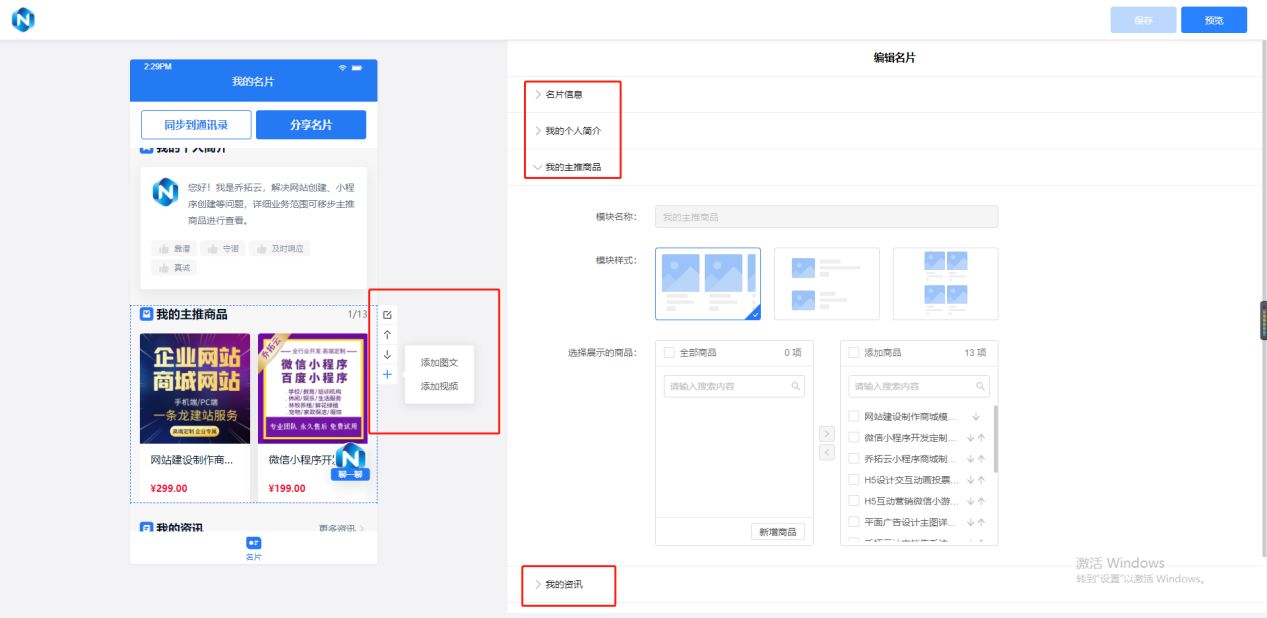Click the move-down arrow icon in floating toolbar

pos(388,356)
